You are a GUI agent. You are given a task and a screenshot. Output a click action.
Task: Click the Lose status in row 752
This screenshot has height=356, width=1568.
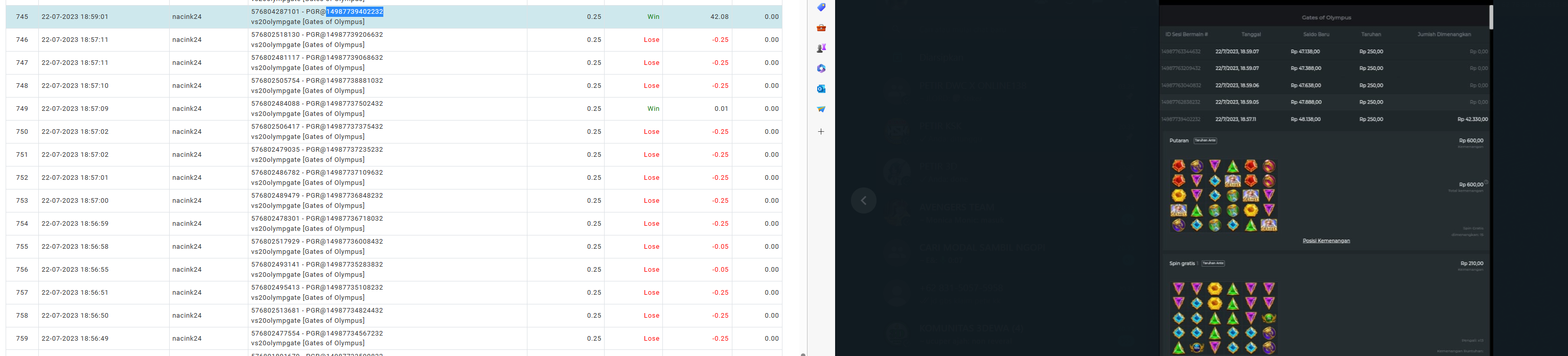point(651,178)
